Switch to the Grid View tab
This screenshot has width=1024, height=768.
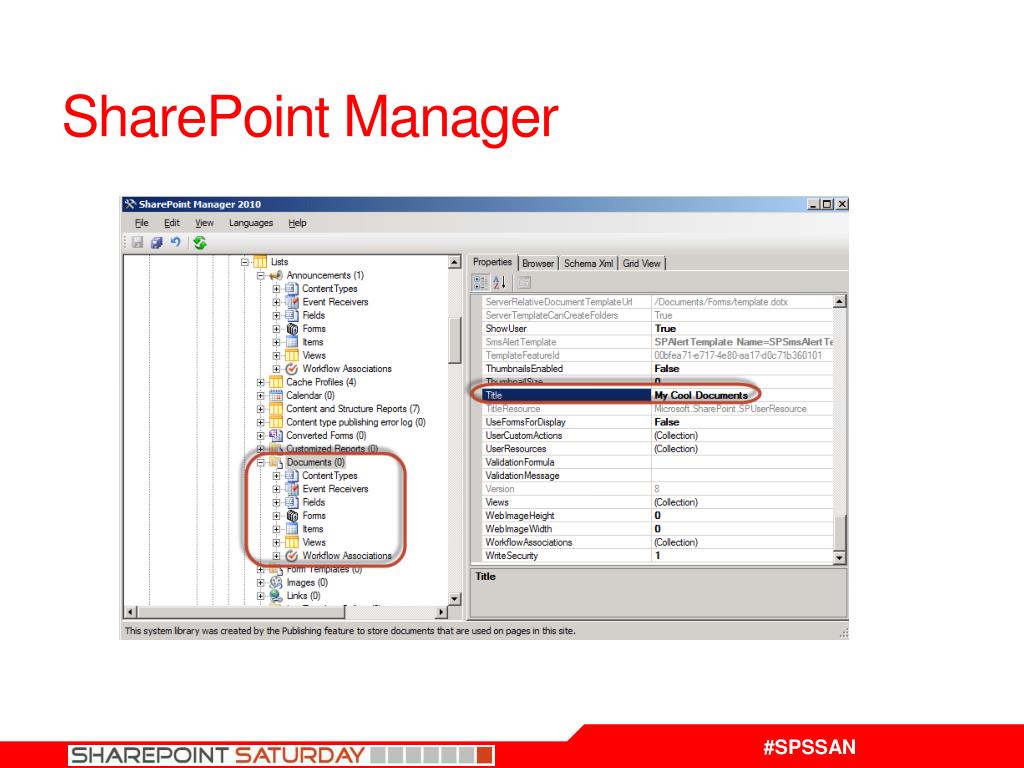coord(641,263)
